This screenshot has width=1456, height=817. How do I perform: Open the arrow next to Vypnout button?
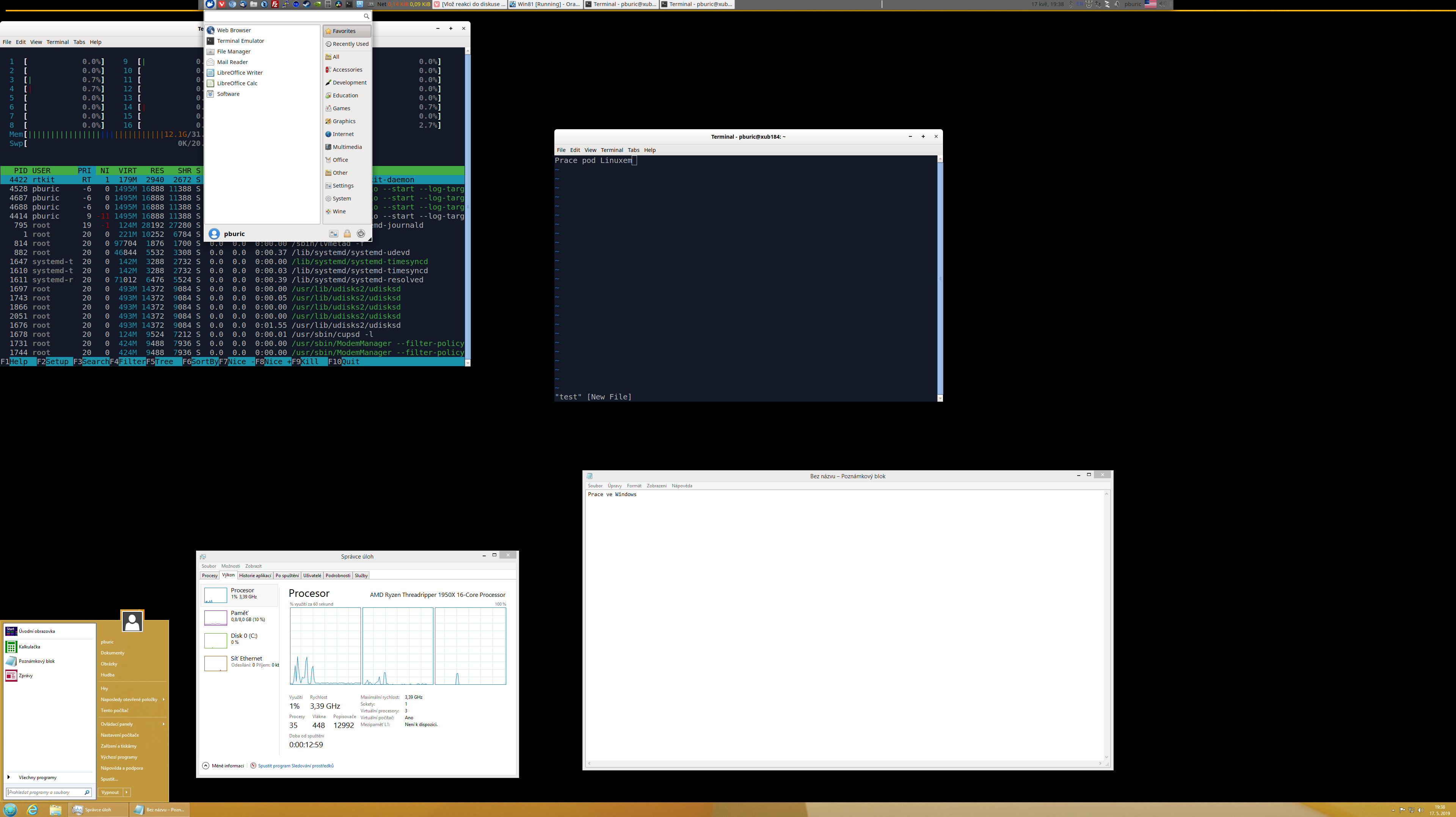[127, 792]
